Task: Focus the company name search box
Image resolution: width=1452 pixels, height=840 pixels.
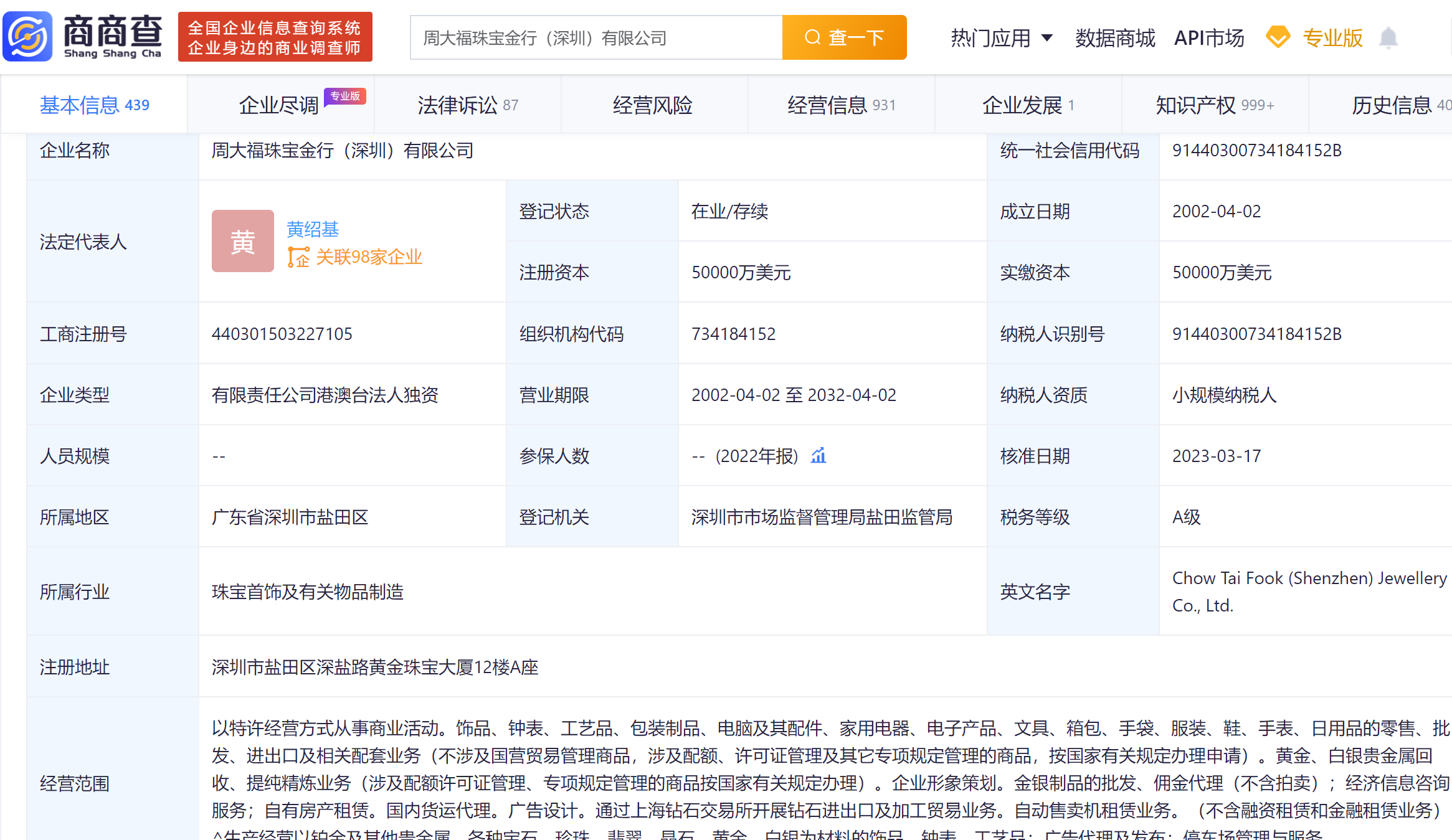Action: (x=596, y=37)
